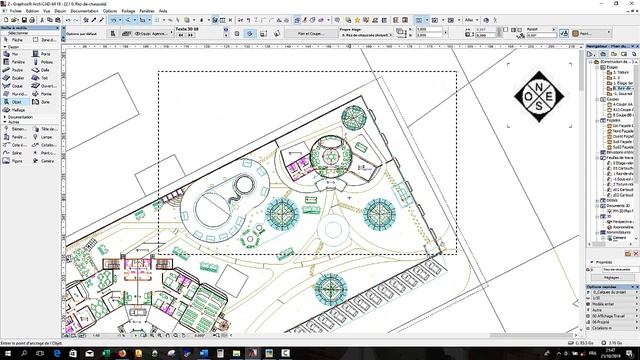Click the Undo arrow icon

(x=68, y=20)
